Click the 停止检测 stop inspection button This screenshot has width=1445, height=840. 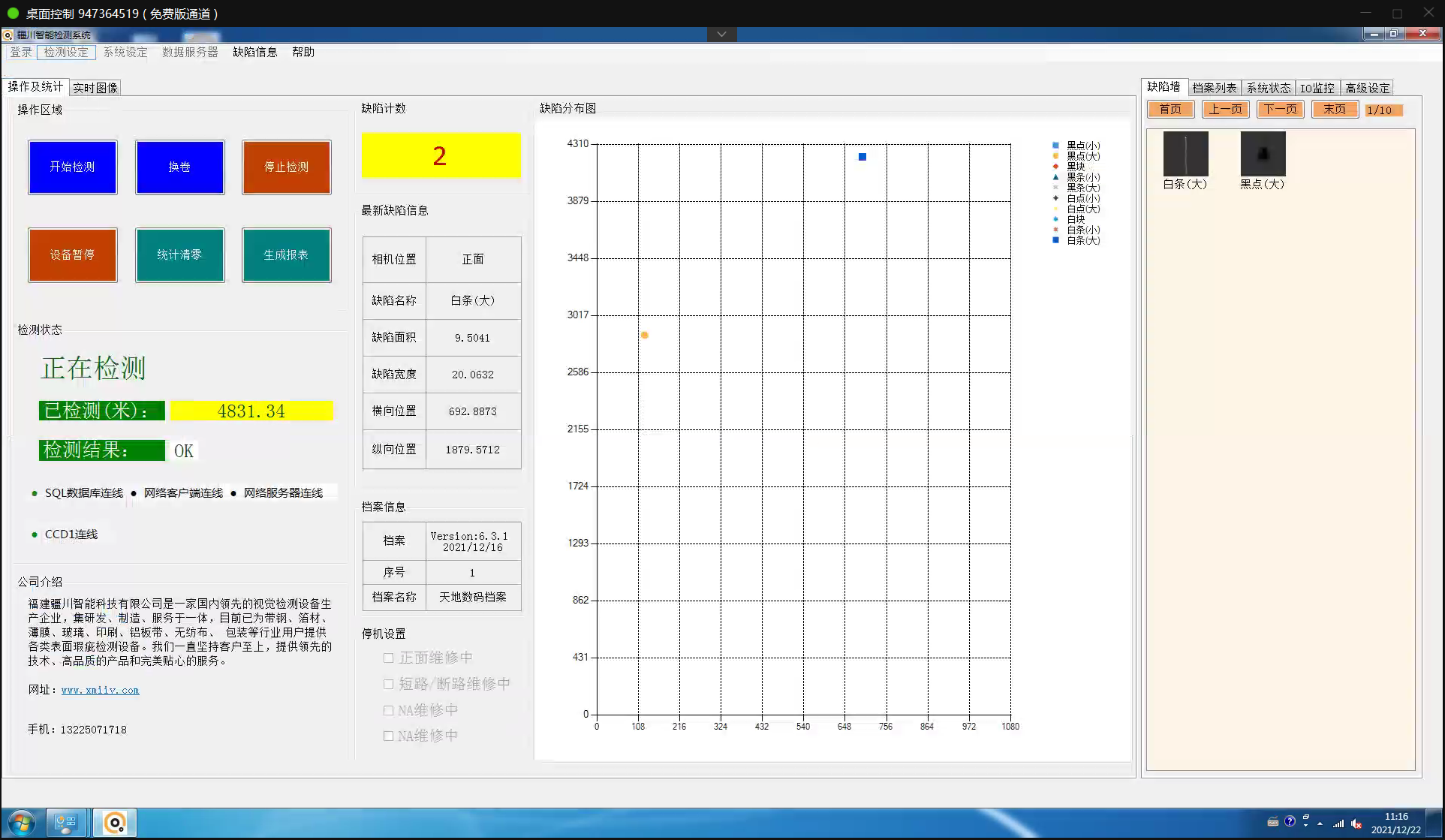286,167
